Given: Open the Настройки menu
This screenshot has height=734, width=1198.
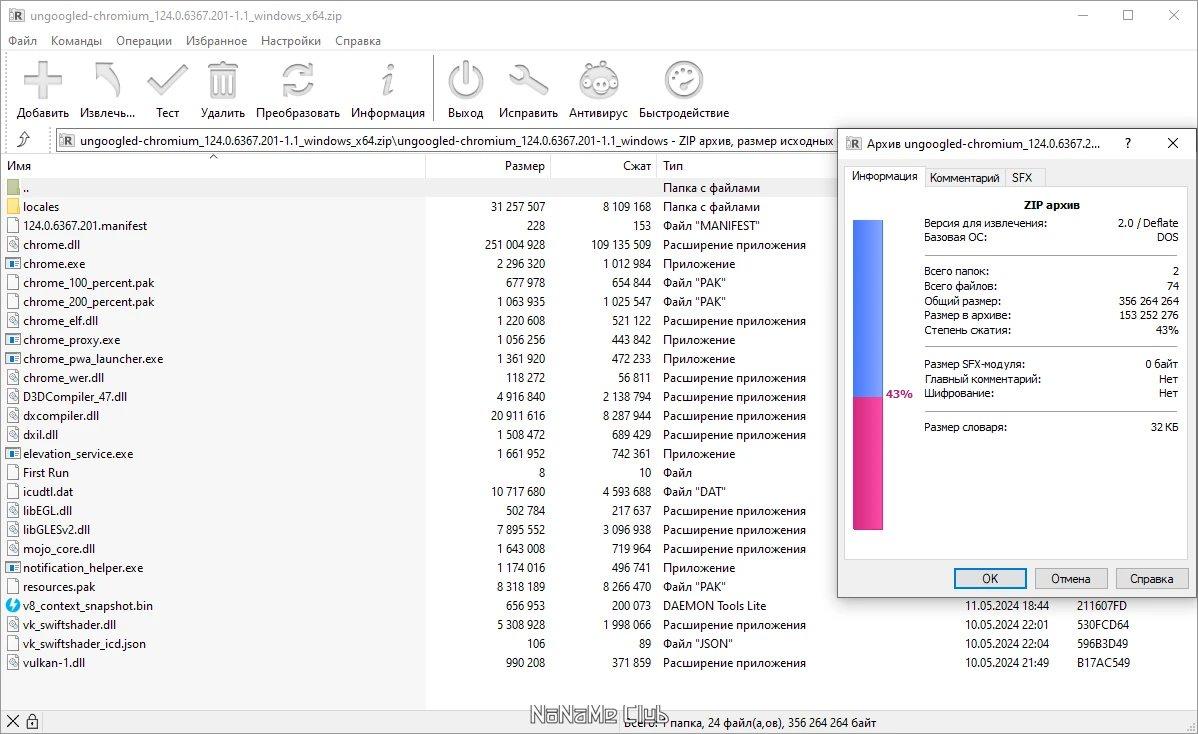Looking at the screenshot, I should tap(290, 40).
